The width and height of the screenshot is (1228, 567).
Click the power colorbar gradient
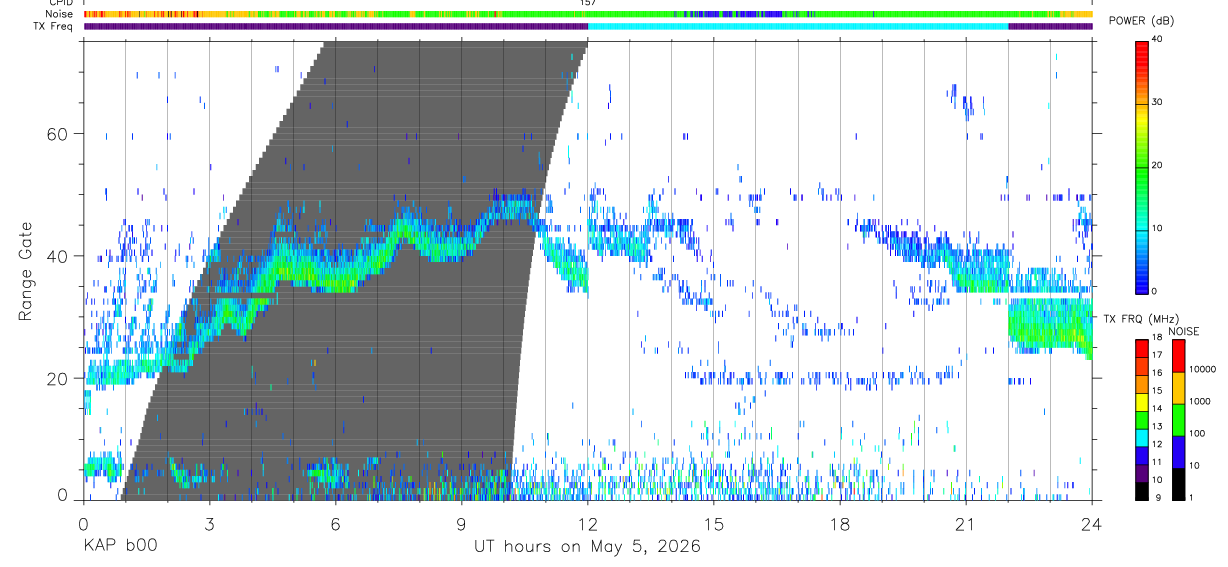coord(1141,166)
